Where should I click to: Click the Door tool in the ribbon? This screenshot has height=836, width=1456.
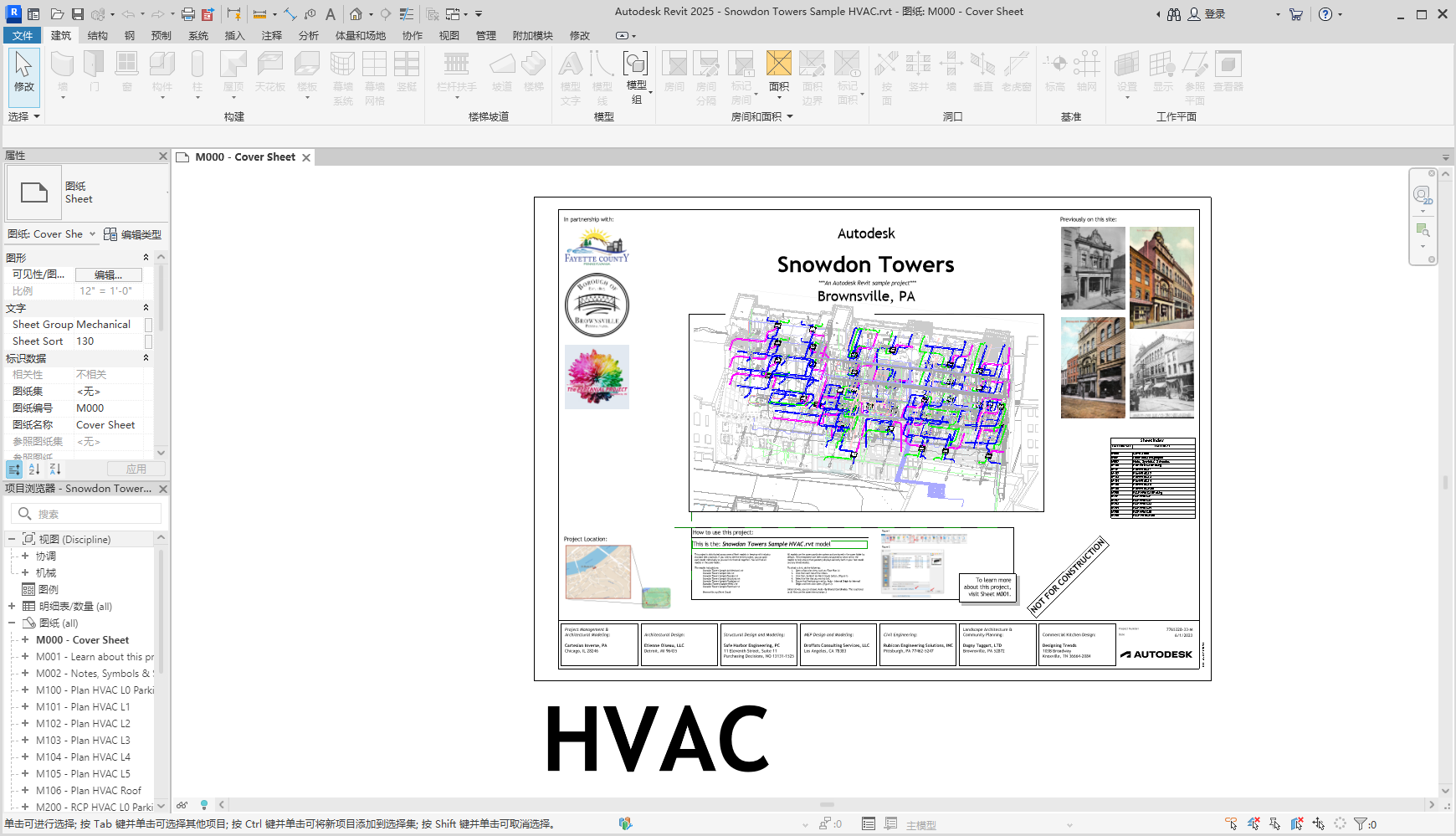point(95,71)
